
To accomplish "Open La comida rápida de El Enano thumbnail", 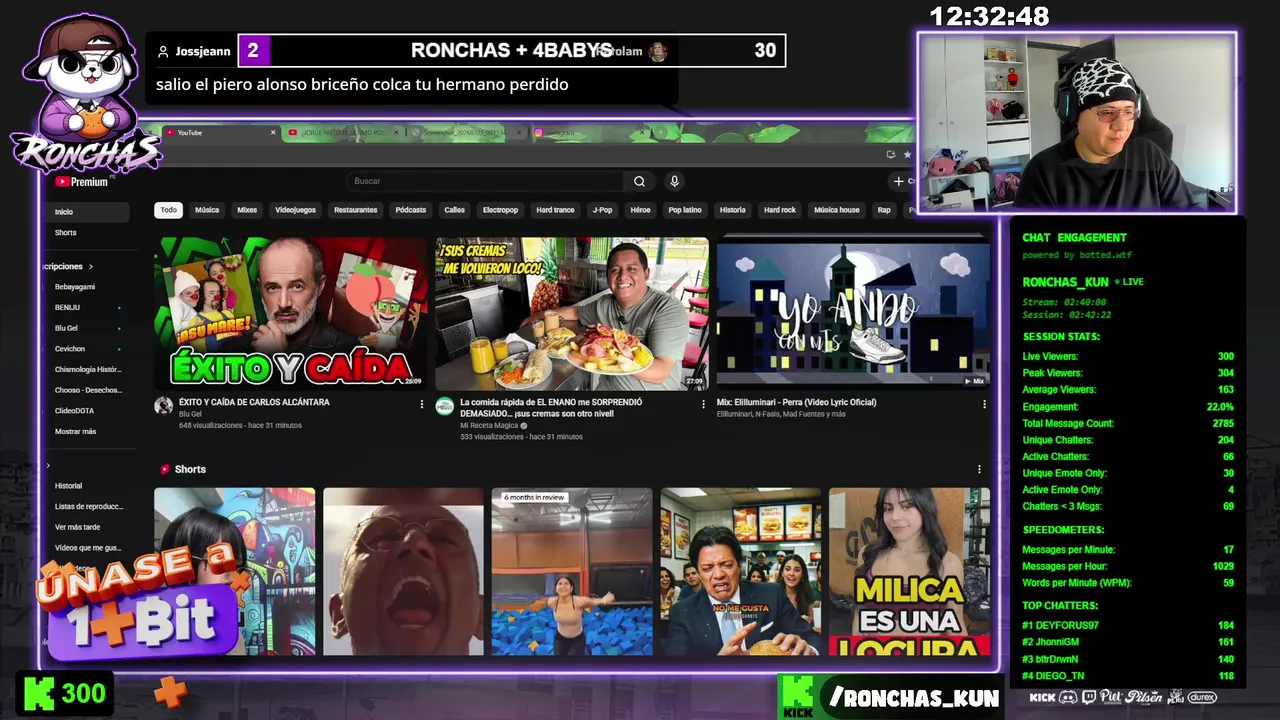I will (572, 313).
